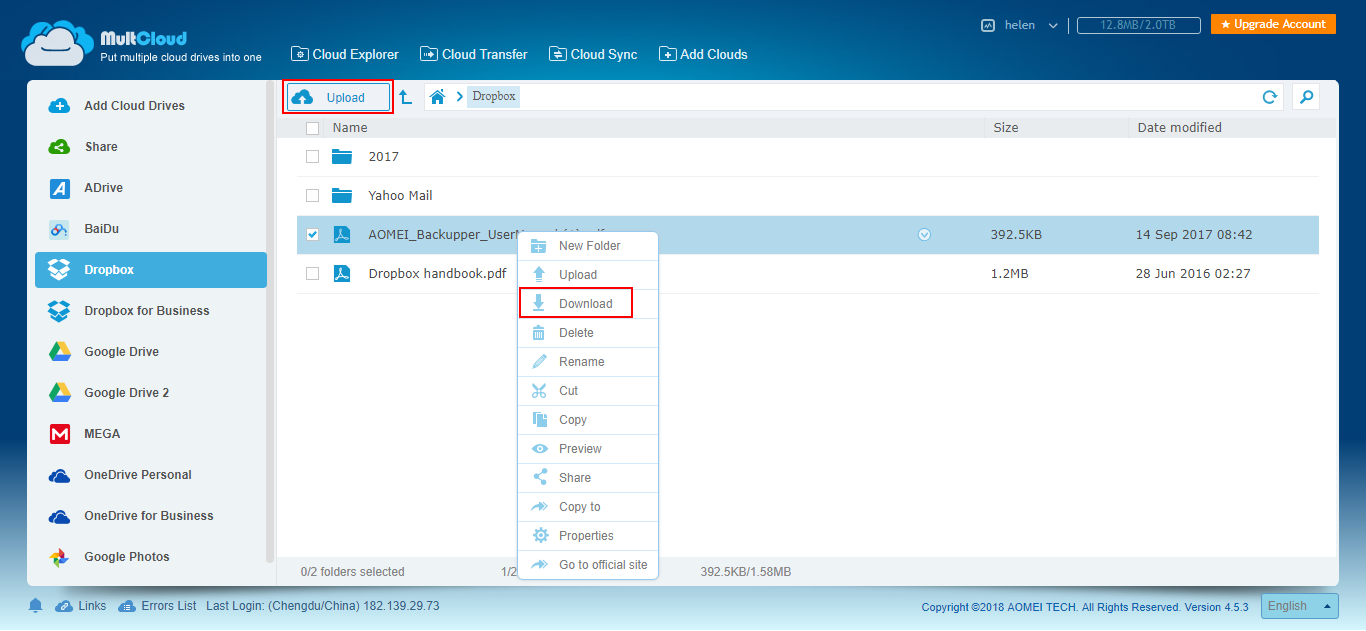Choose Rename from the context menu
The image size is (1366, 631).
point(588,362)
